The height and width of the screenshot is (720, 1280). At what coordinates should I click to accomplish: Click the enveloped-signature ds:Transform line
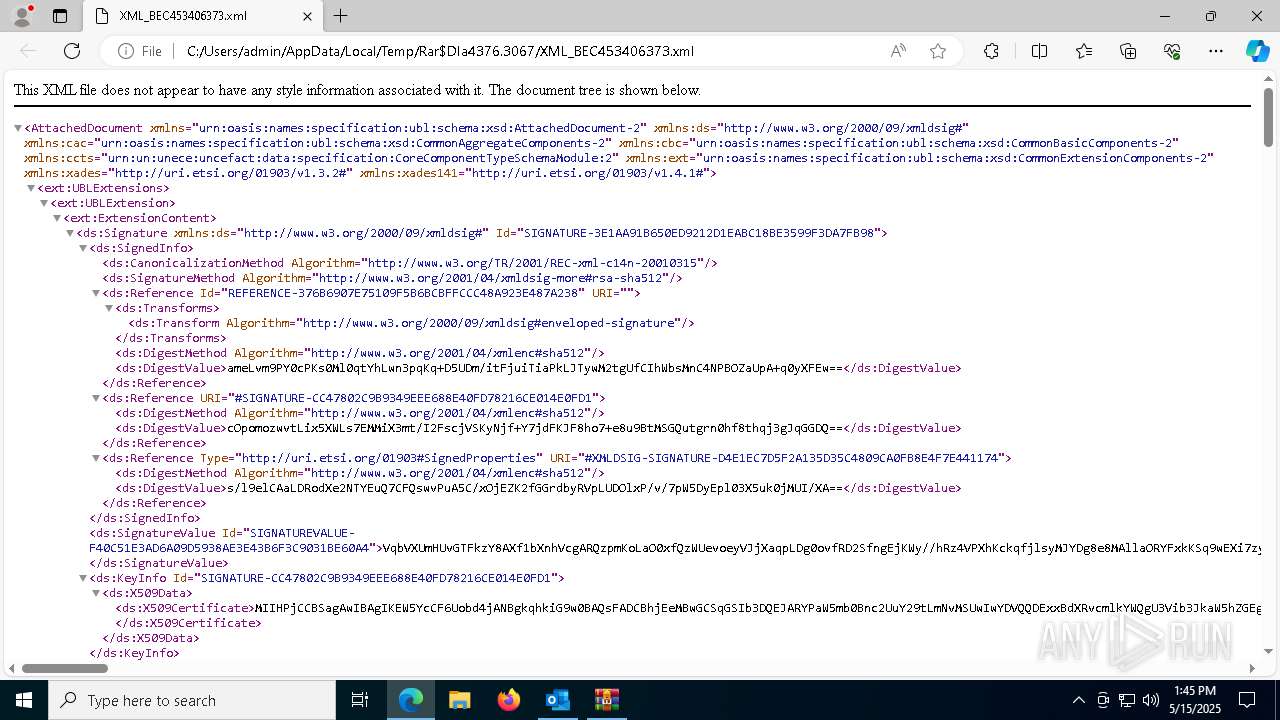click(411, 323)
